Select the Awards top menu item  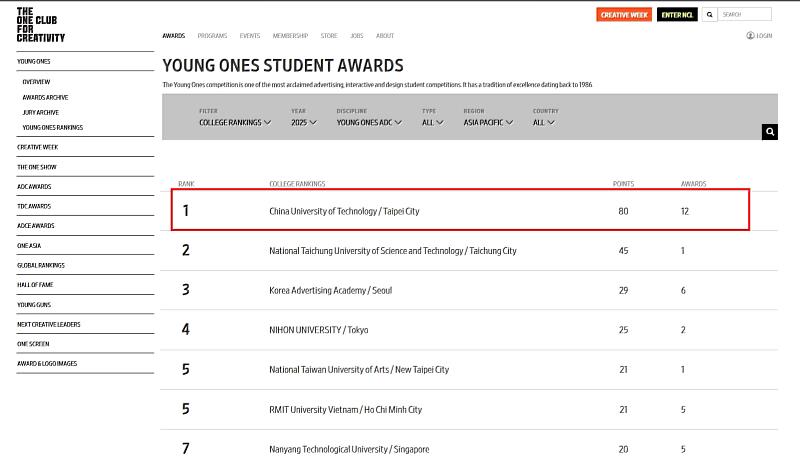point(173,36)
